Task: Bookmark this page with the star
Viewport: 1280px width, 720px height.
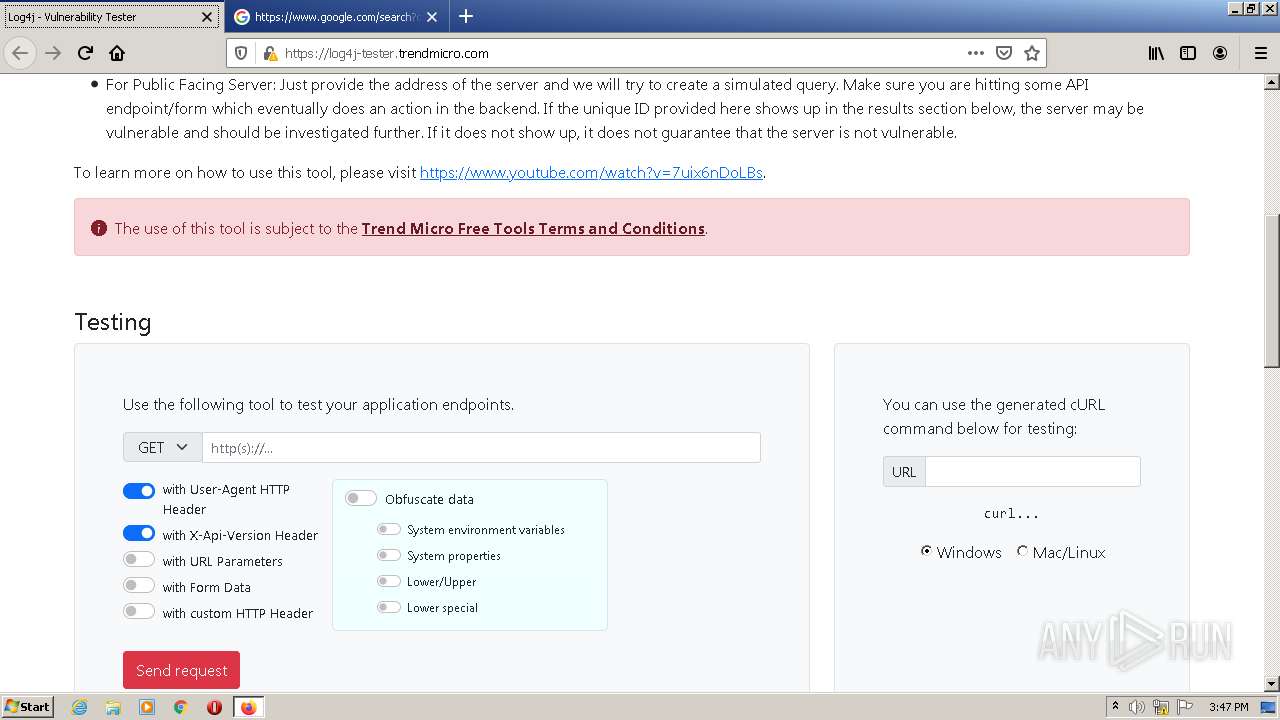Action: pyautogui.click(x=1032, y=53)
